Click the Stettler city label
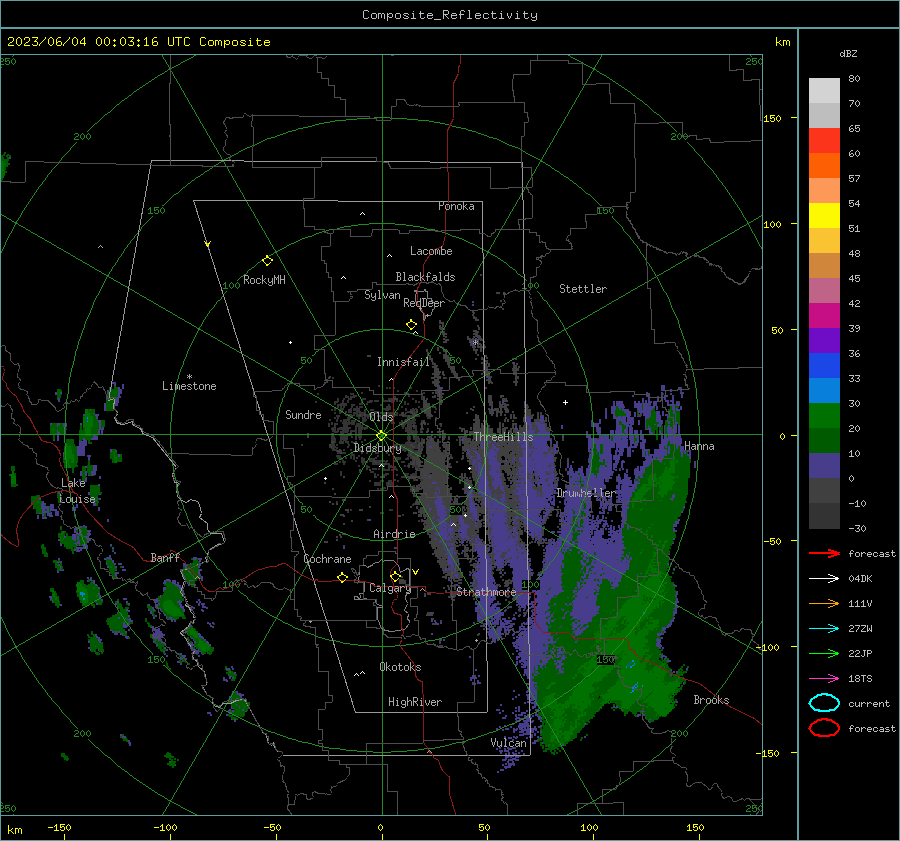The height and width of the screenshot is (841, 900). pos(583,289)
